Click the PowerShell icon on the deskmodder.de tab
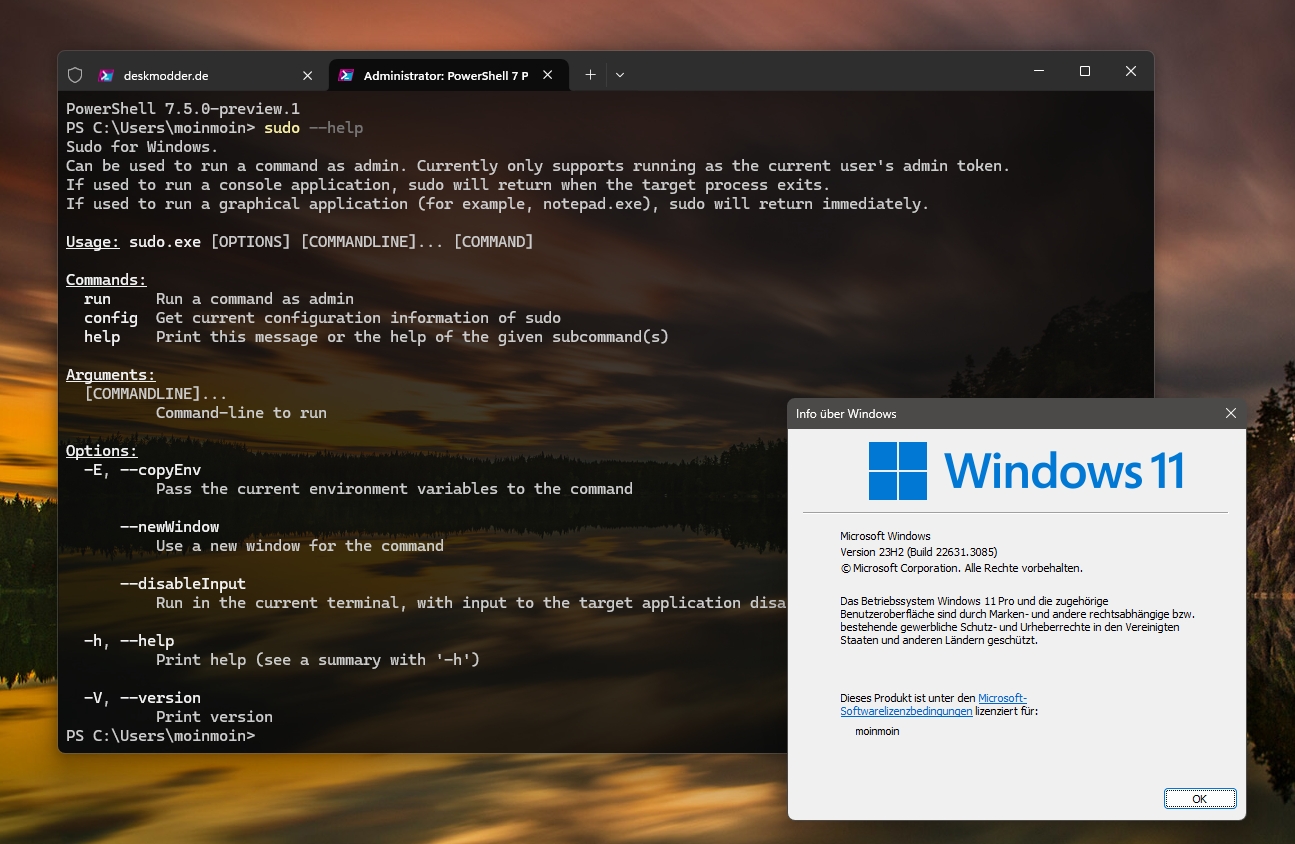Screen dimensions: 1295x844 click(106, 75)
